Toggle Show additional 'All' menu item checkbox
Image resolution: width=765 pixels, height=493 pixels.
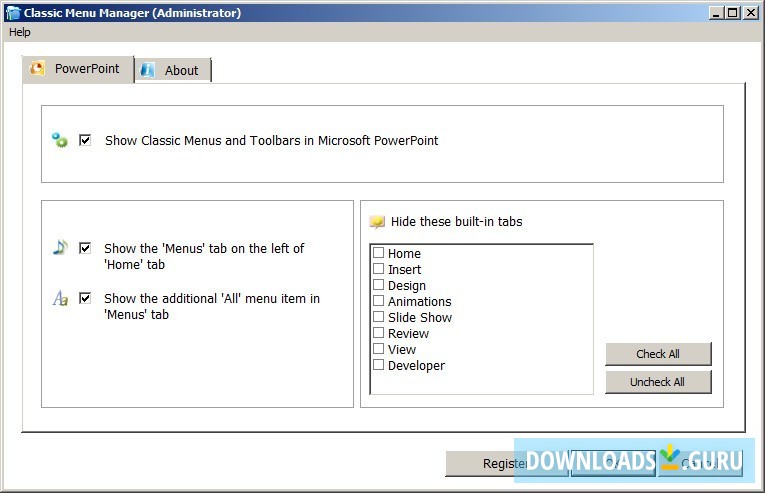tap(85, 298)
